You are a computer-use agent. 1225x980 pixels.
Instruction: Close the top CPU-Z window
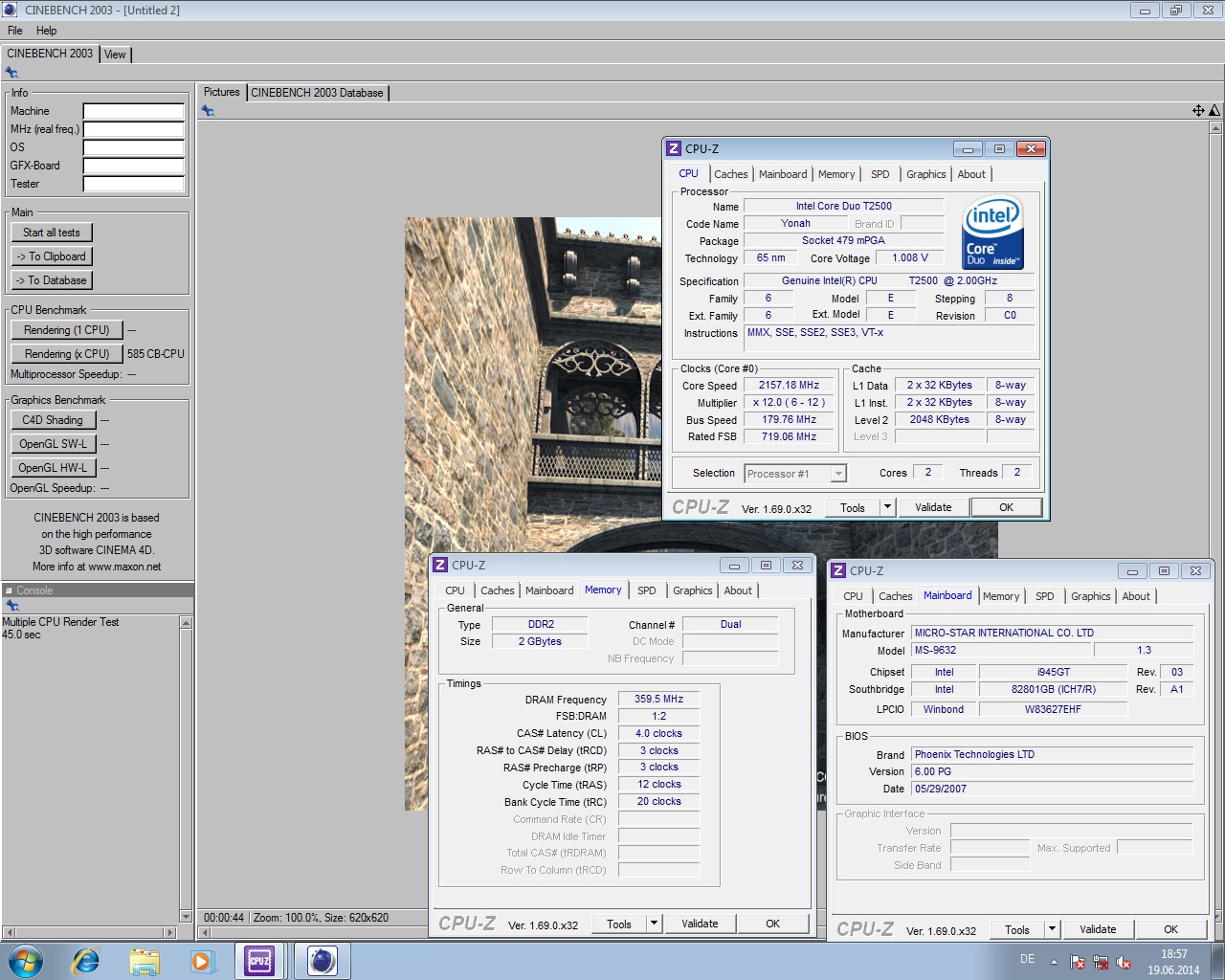1030,149
